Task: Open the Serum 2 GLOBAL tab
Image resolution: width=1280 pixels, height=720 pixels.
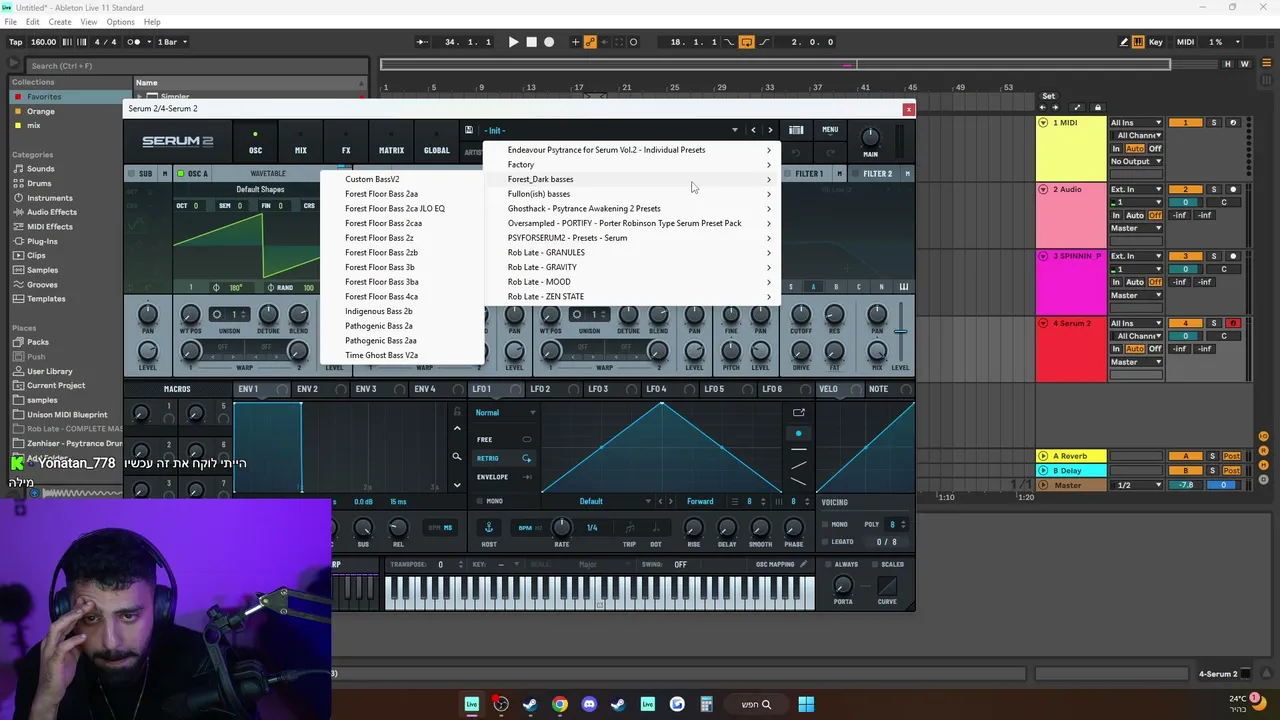Action: tap(437, 142)
